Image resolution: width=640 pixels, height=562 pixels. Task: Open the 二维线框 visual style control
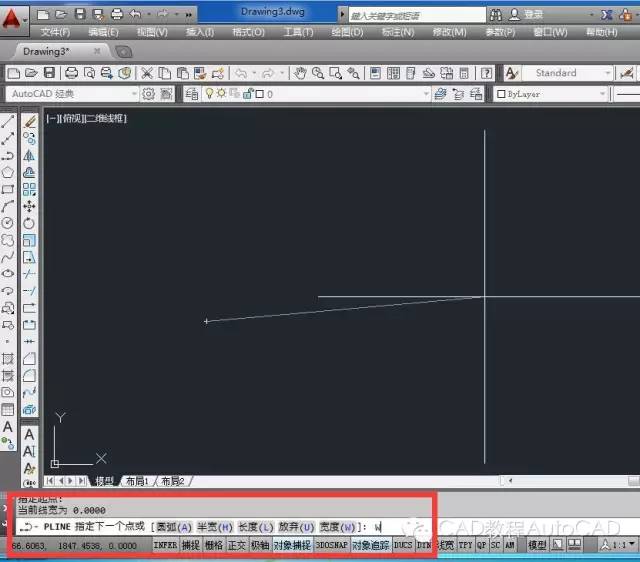pyautogui.click(x=105, y=118)
